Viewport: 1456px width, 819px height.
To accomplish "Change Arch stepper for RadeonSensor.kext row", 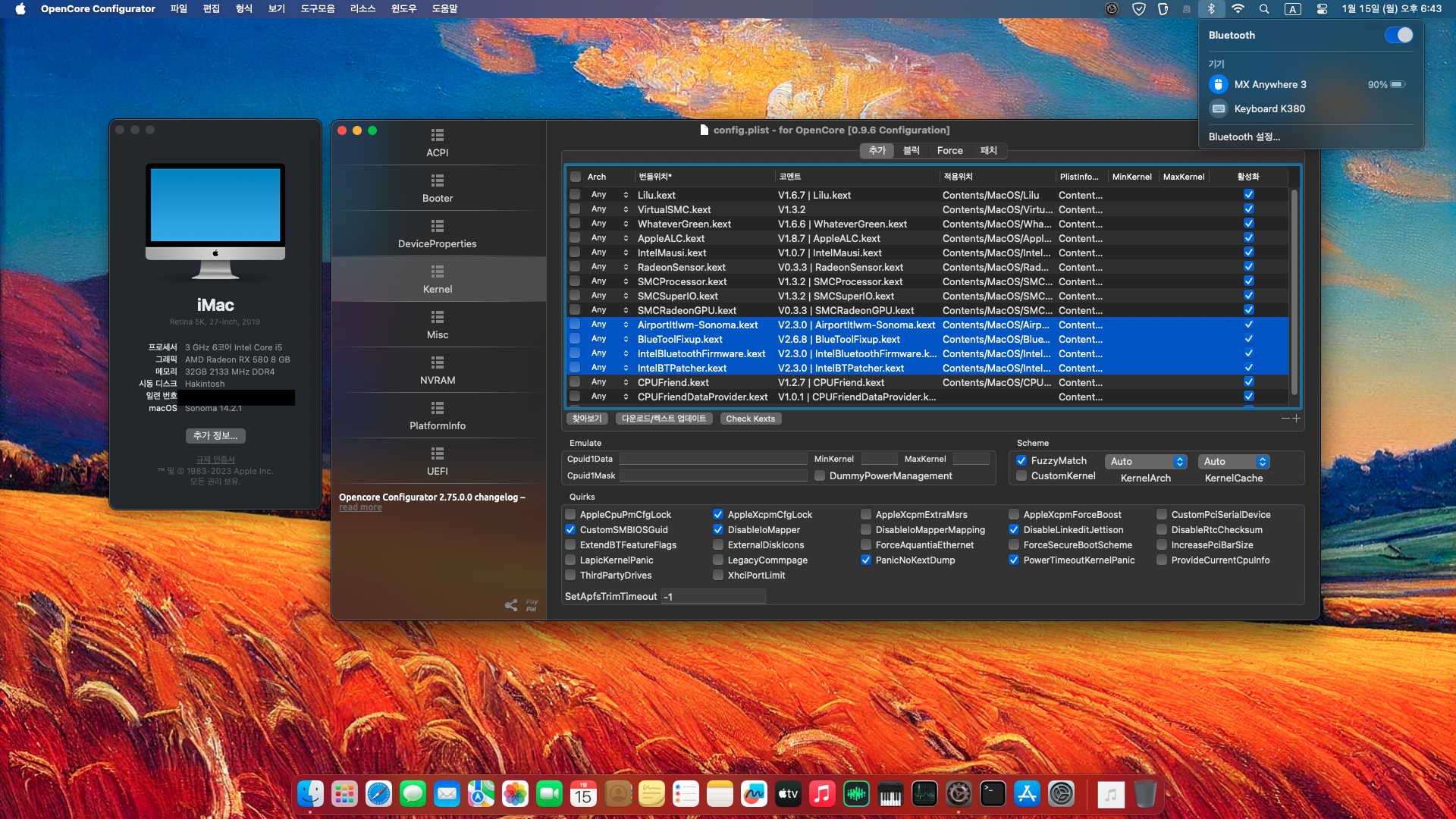I will [x=626, y=267].
